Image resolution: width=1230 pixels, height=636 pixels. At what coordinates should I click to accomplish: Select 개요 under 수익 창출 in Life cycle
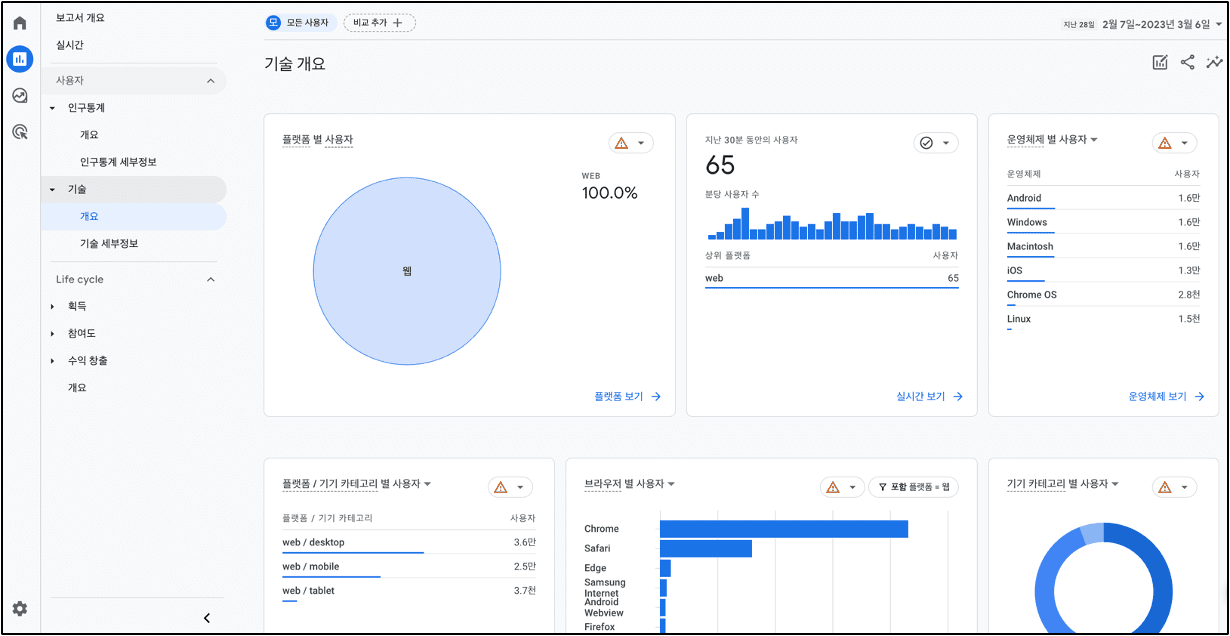[77, 387]
